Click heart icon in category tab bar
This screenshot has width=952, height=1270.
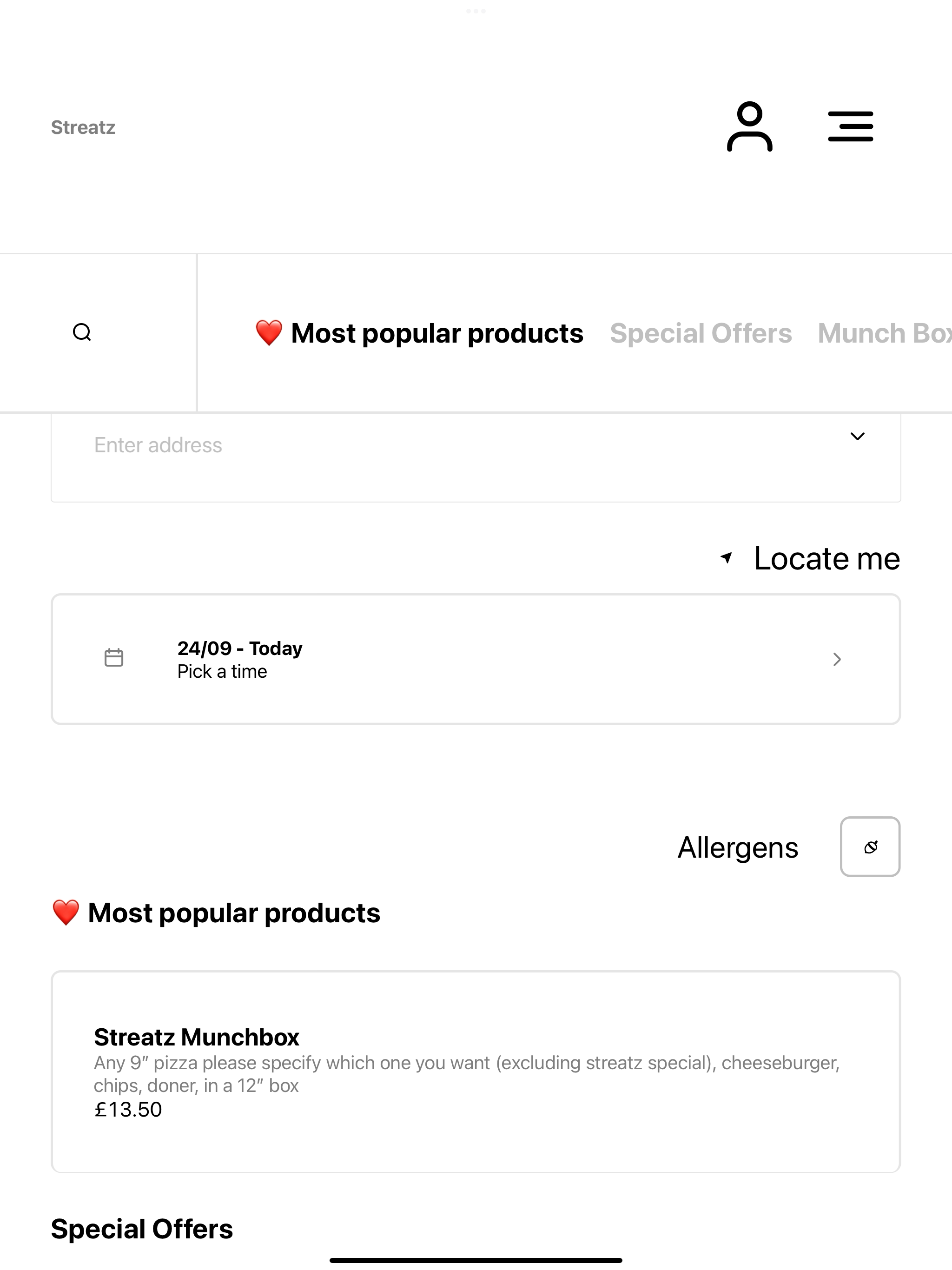pyautogui.click(x=269, y=333)
